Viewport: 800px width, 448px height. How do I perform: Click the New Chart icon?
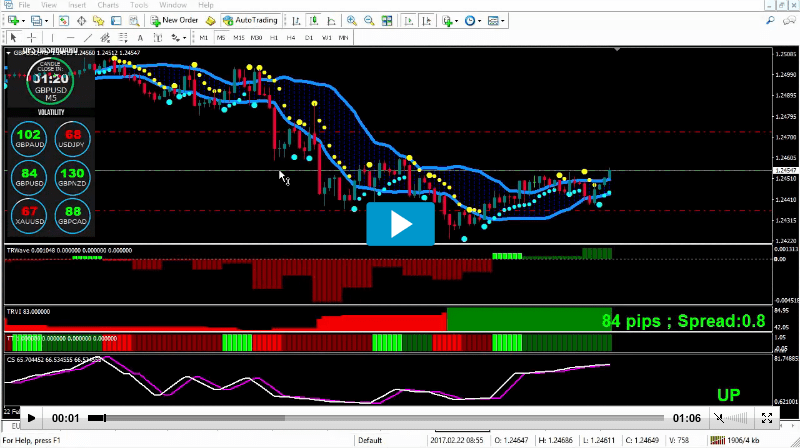[13, 20]
